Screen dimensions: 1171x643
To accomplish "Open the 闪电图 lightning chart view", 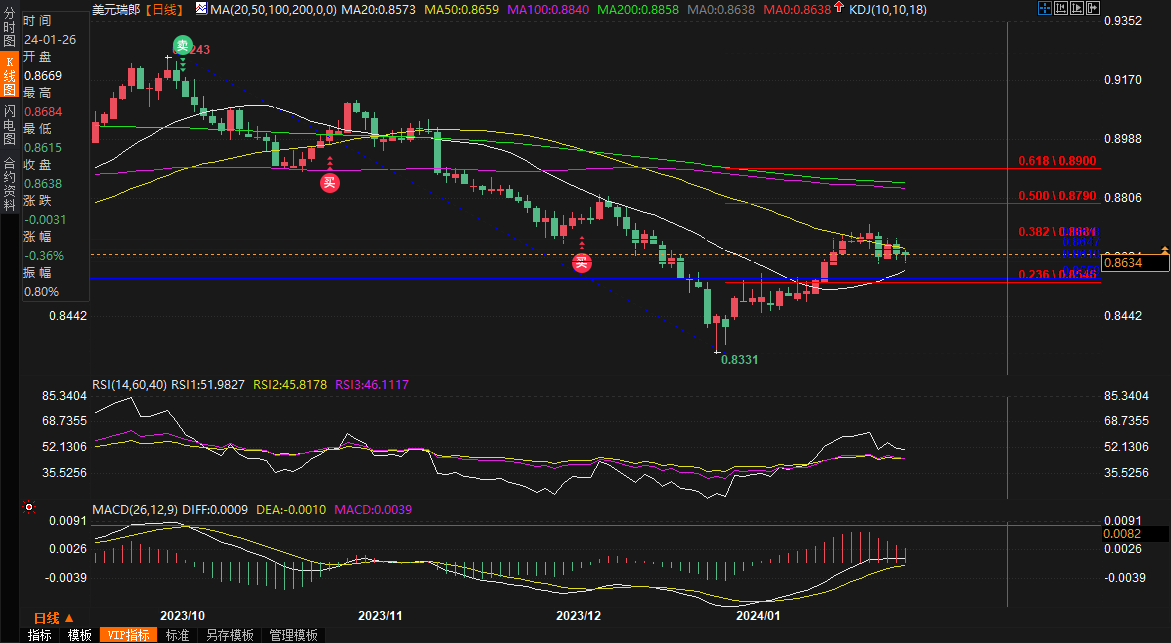I will click(9, 124).
